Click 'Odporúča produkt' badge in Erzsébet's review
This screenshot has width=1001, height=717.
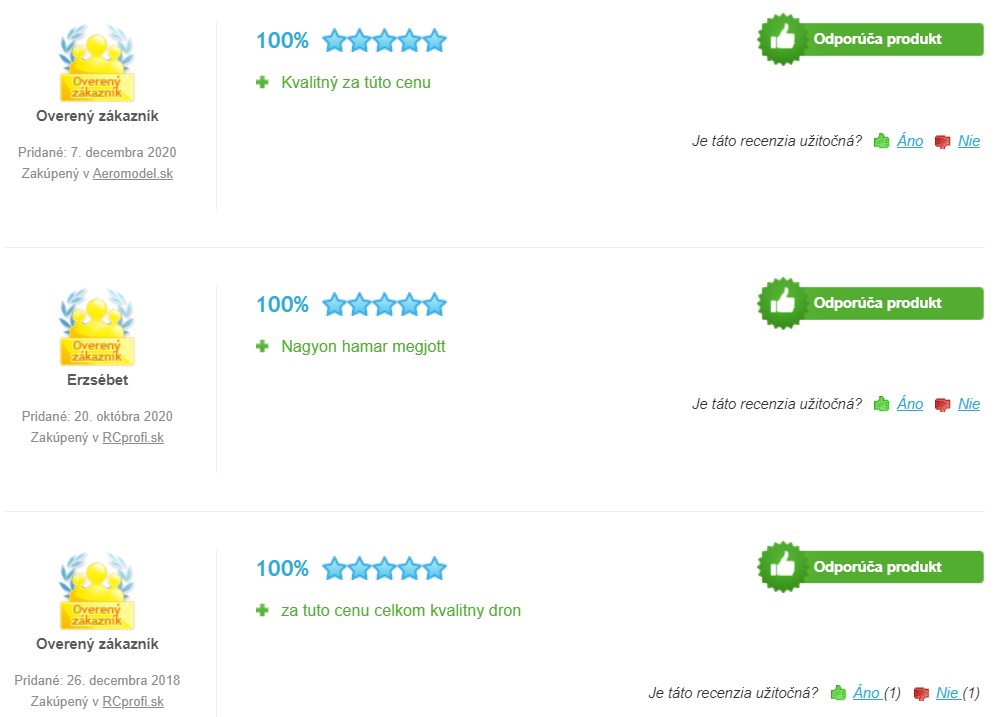point(870,303)
